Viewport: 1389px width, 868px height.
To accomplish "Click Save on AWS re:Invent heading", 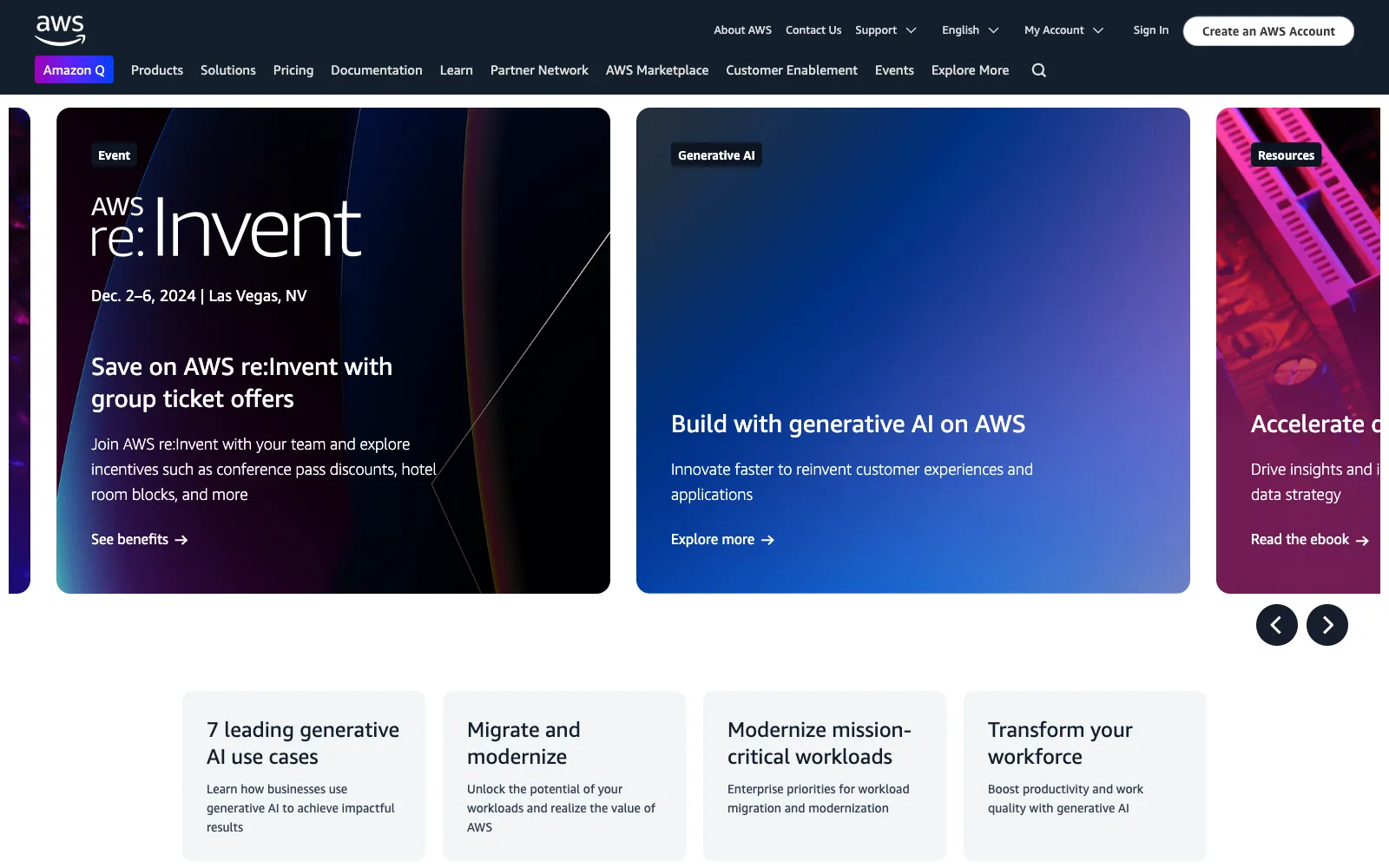I will 241,383.
